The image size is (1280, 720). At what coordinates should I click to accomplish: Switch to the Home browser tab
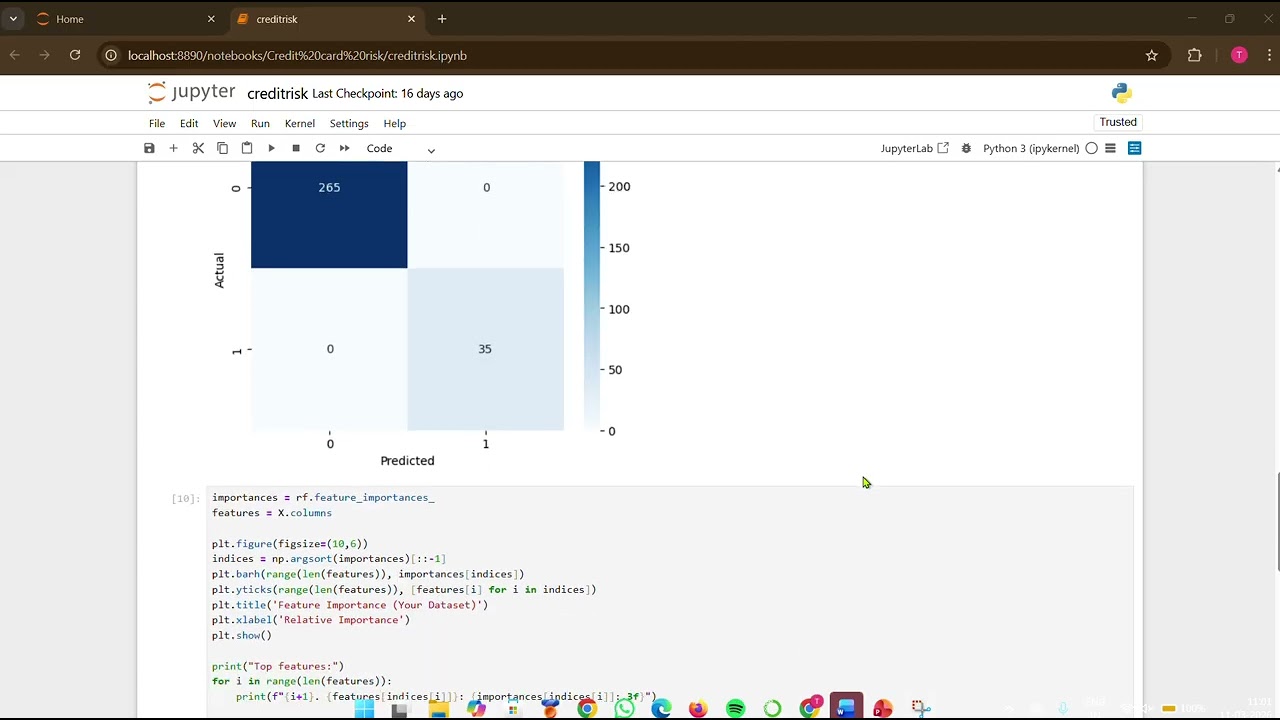tap(125, 19)
